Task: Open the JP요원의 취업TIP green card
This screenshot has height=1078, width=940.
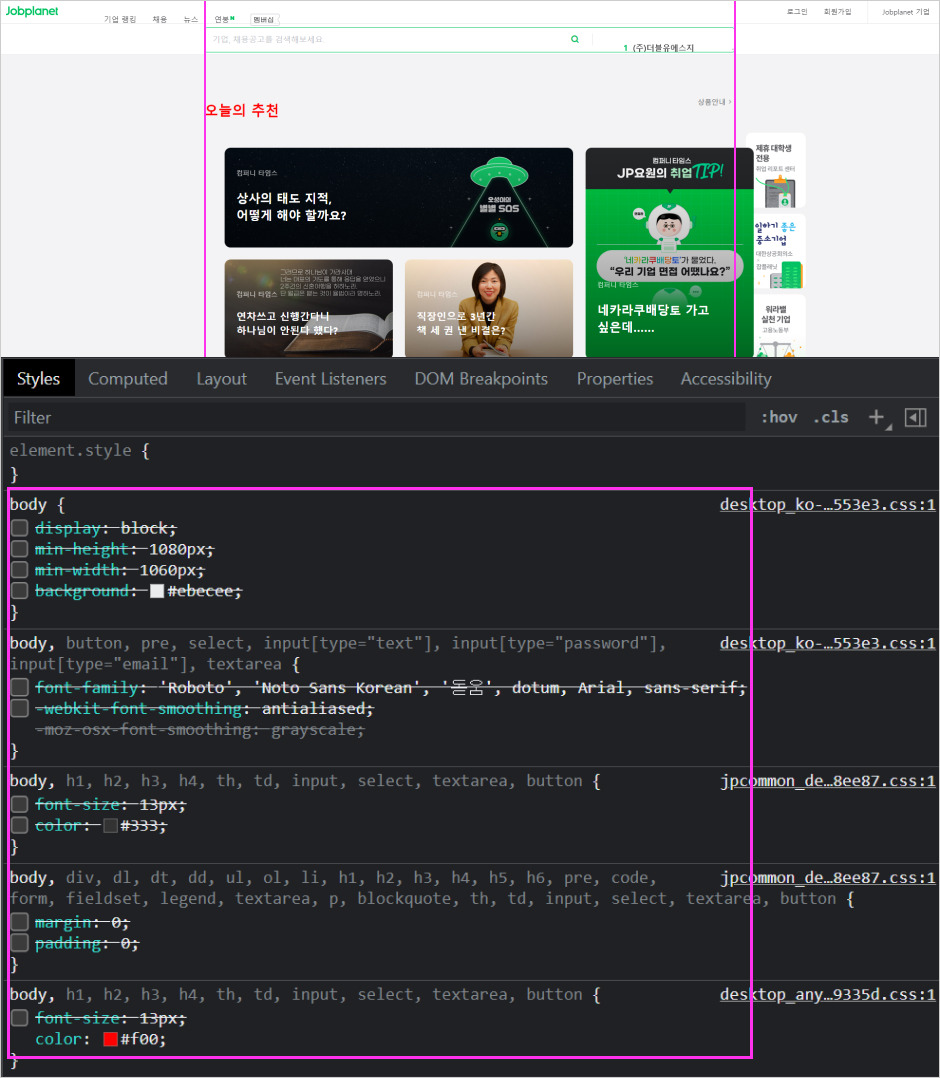Action: click(x=669, y=252)
